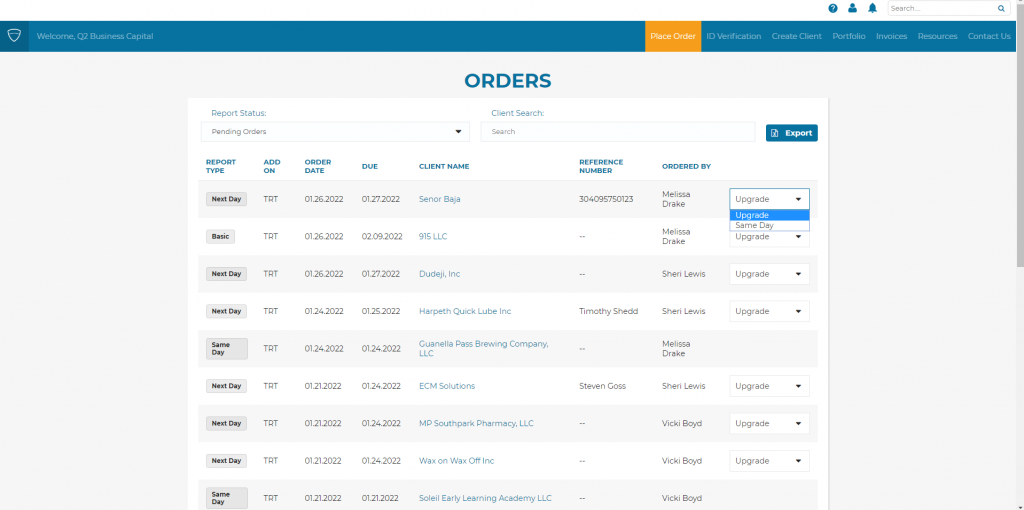The height and width of the screenshot is (510, 1024).
Task: Open the notifications bell icon
Action: pos(872,8)
